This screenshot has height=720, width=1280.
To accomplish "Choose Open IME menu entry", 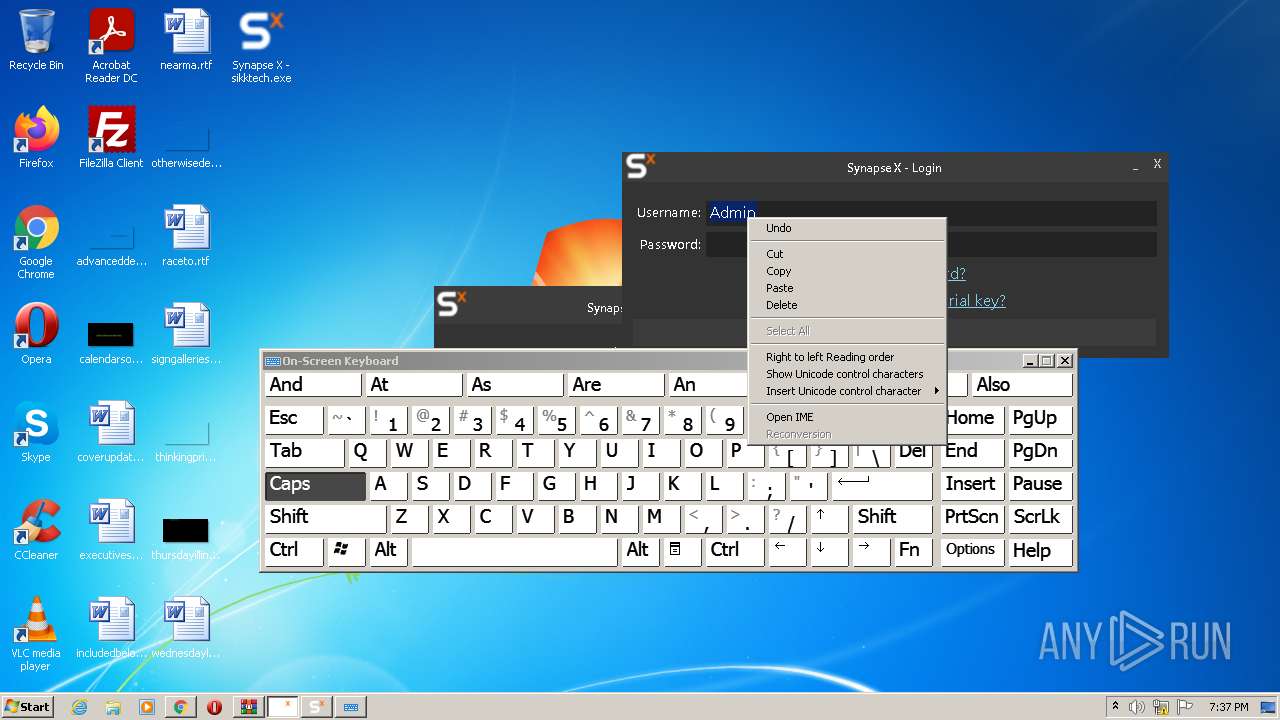I will pos(847,417).
